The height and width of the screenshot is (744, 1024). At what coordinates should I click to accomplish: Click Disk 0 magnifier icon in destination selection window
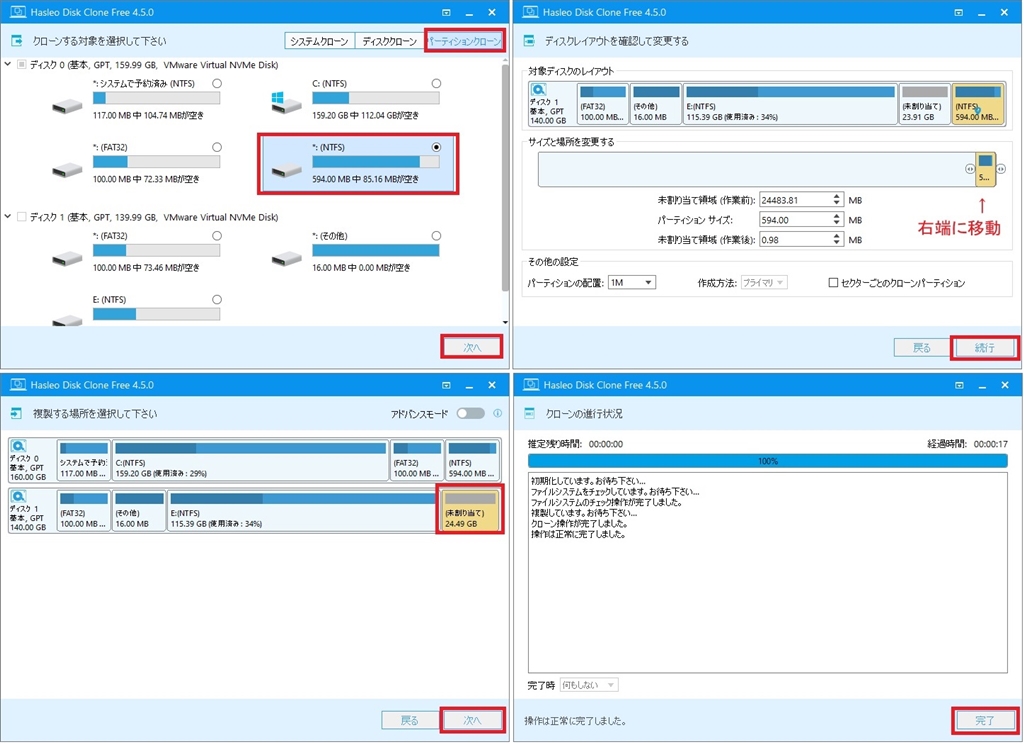19,446
